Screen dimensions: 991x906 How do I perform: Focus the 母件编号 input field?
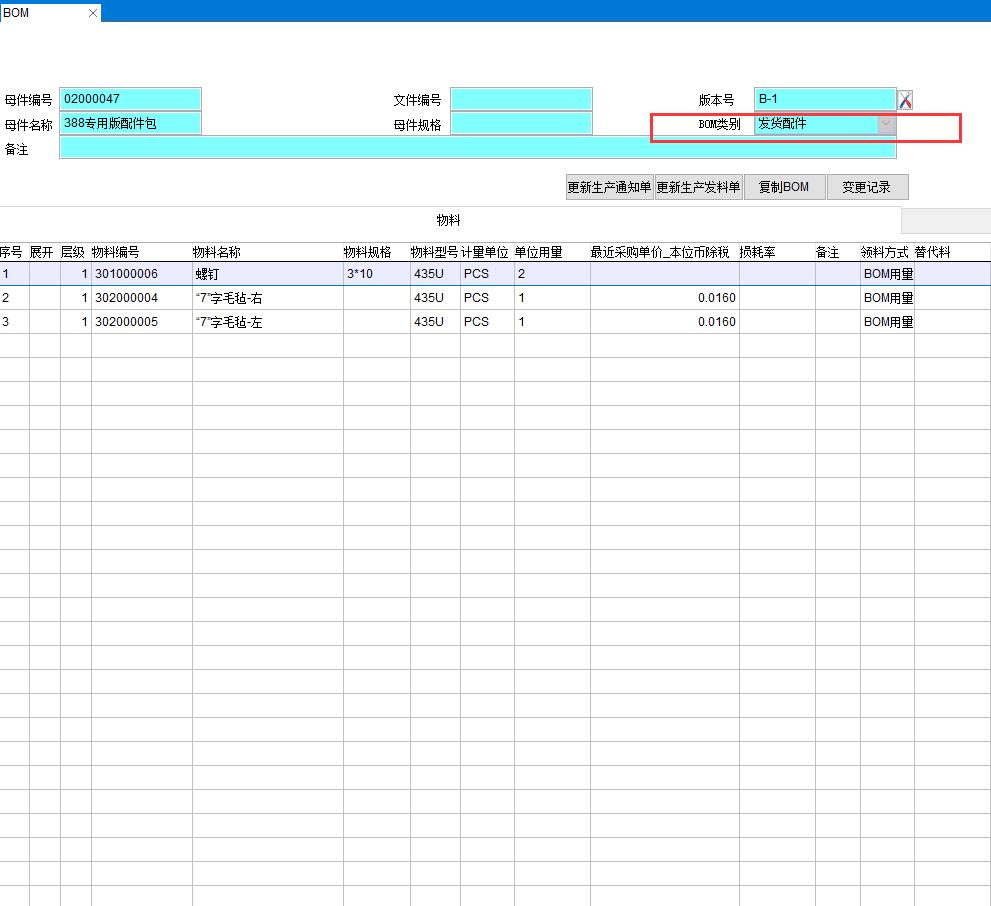click(130, 99)
